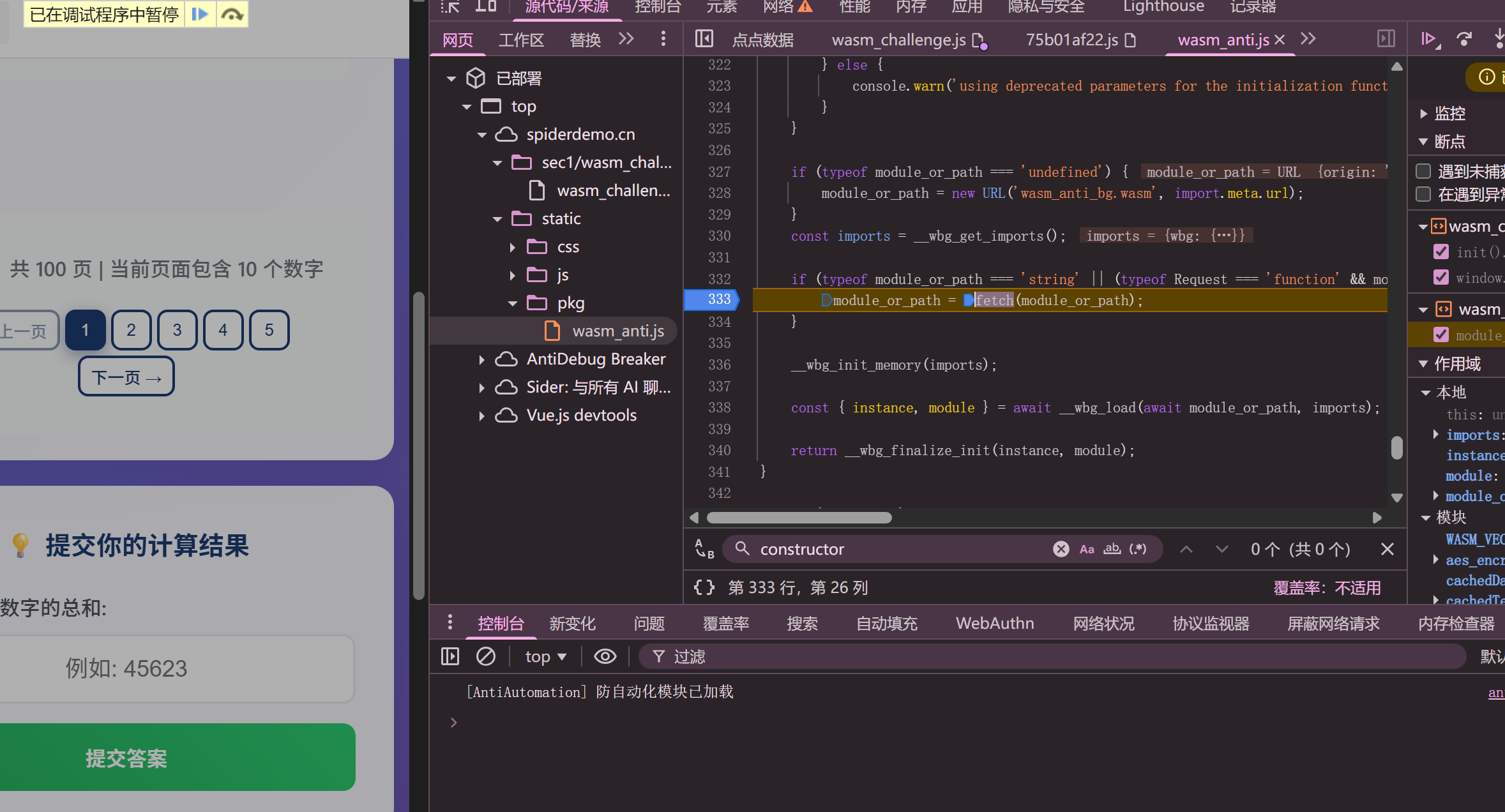Open the 网络状况 drawer tab
Image resolution: width=1505 pixels, height=812 pixels.
pos(1103,623)
